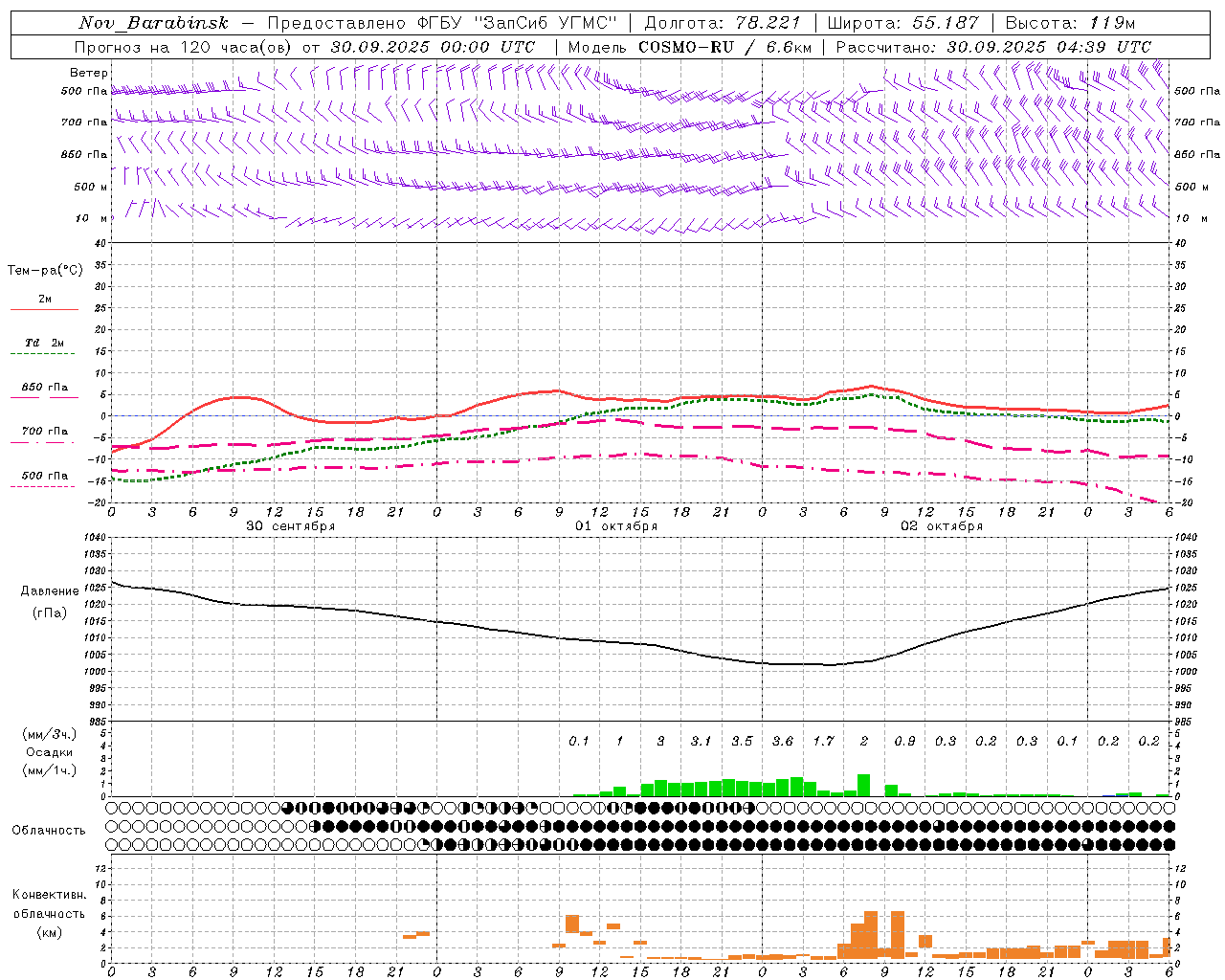
Task: Select the Тем-ра(°C) temperature axis label
Action: pyautogui.click(x=45, y=271)
